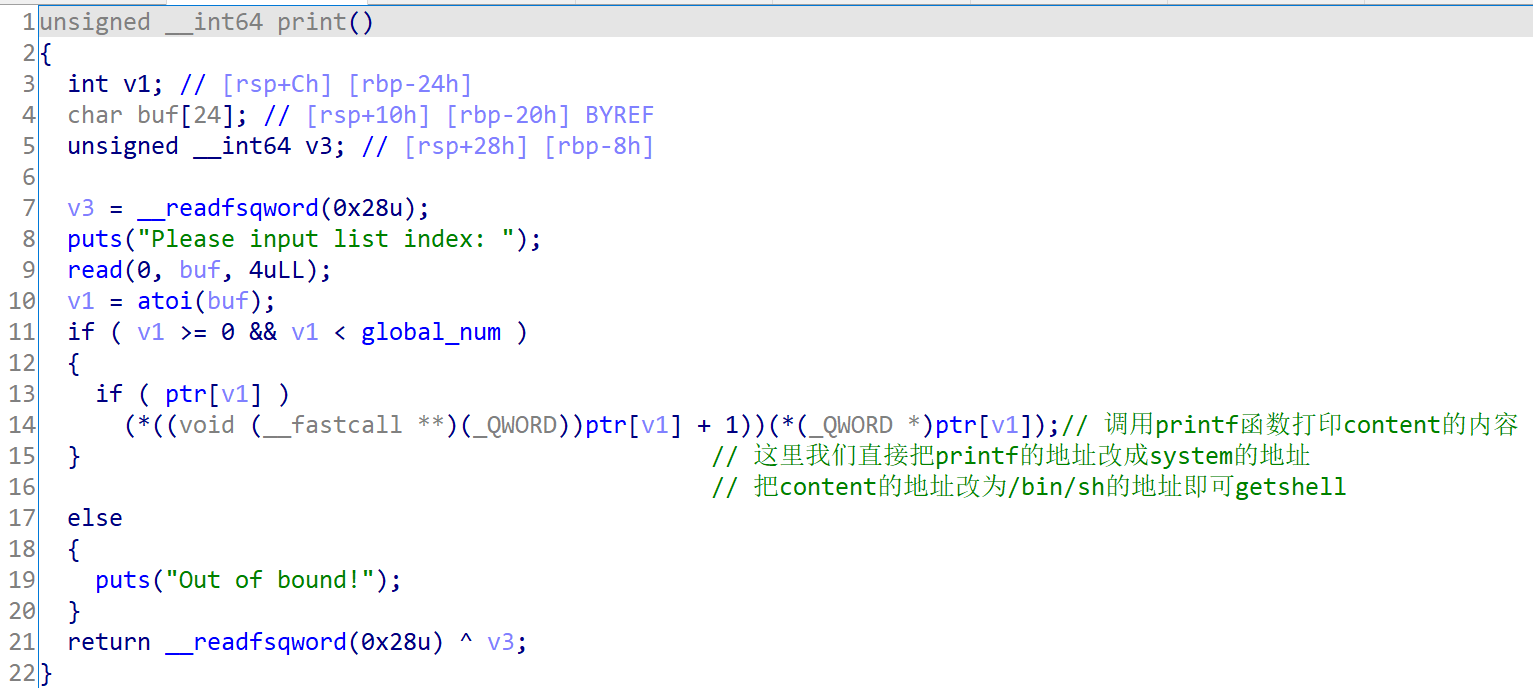The height and width of the screenshot is (688, 1533).
Task: Select the '4uLL' size argument
Action: click(x=277, y=270)
